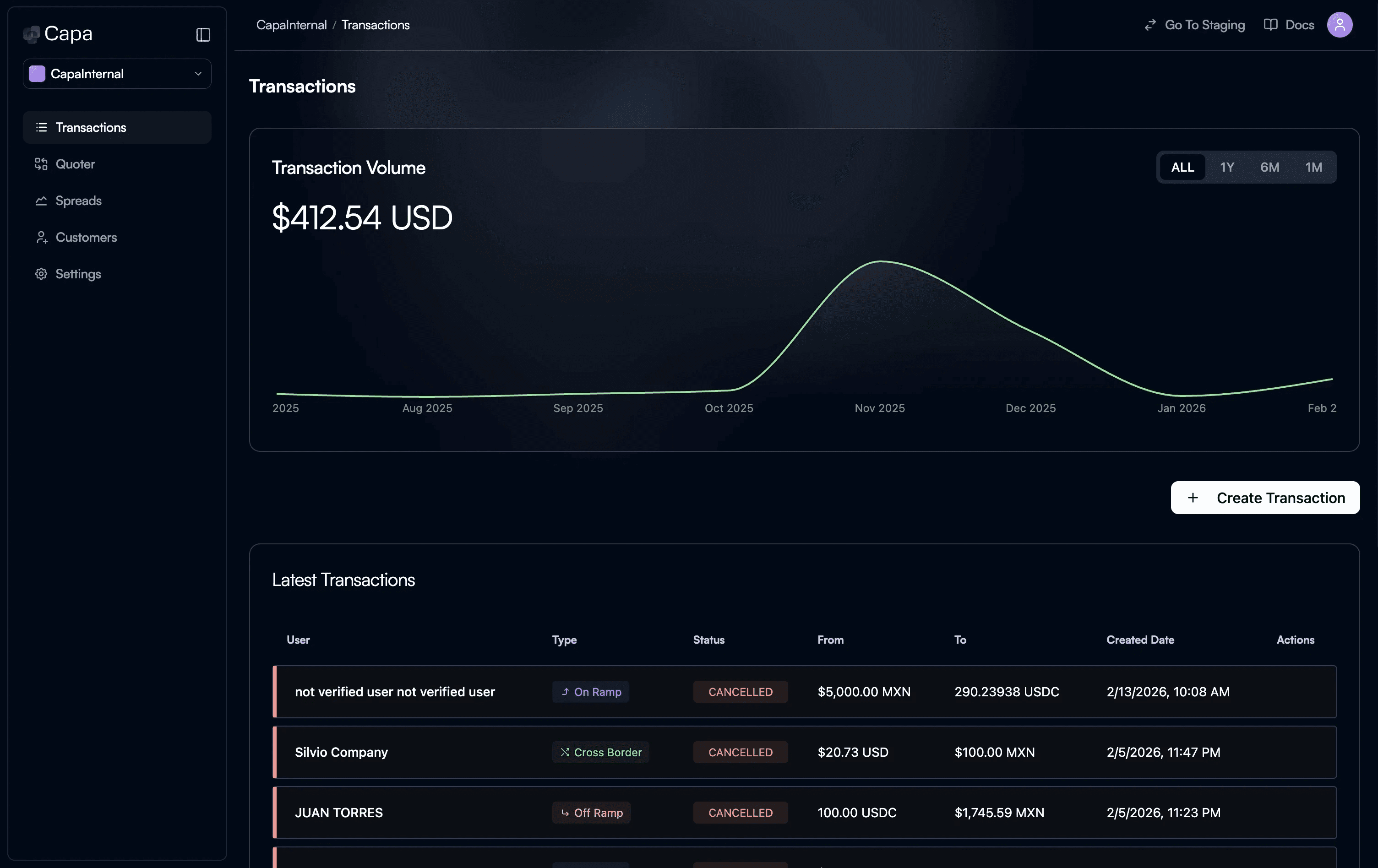Click the Capa logo icon
This screenshot has height=868, width=1378.
click(32, 34)
